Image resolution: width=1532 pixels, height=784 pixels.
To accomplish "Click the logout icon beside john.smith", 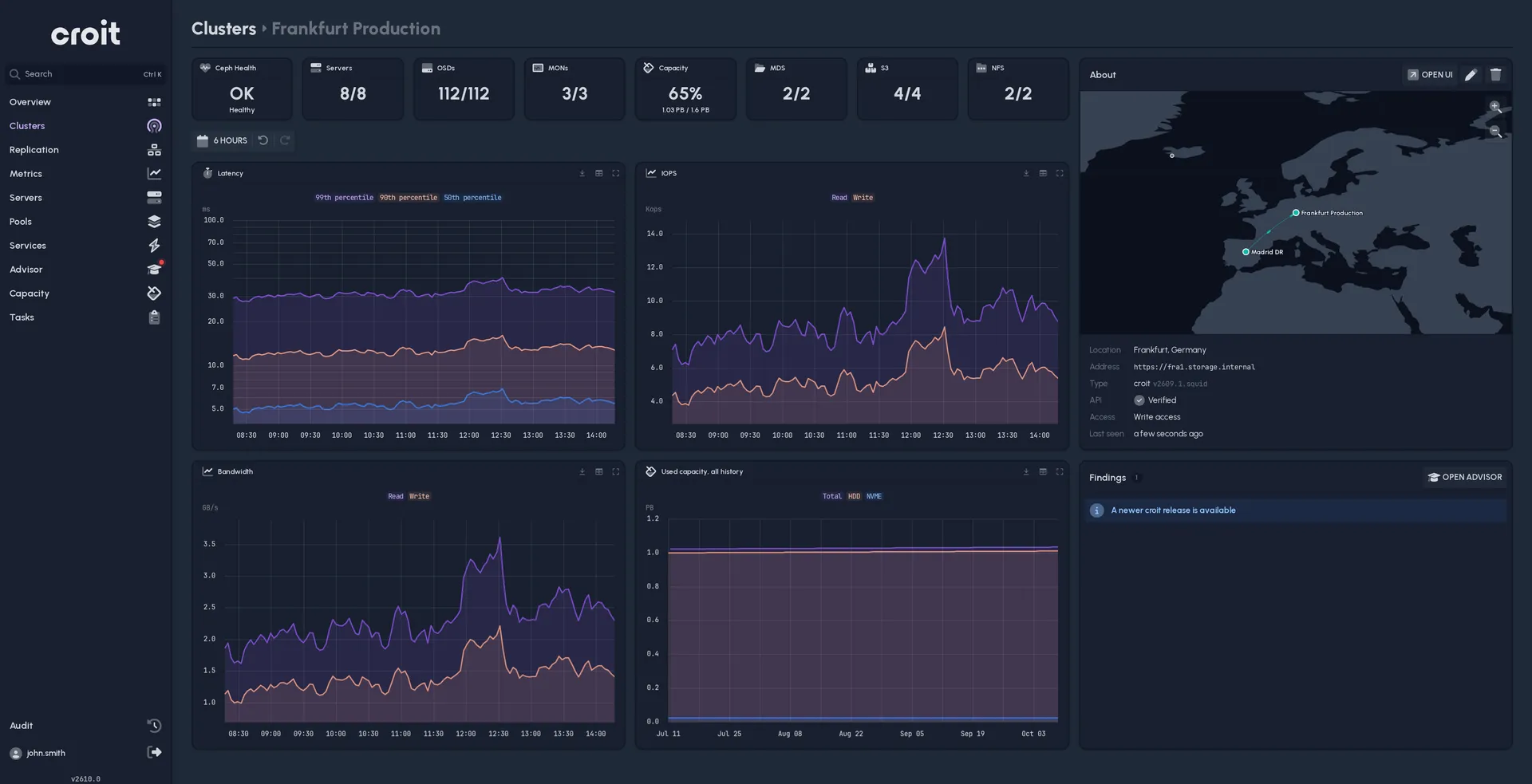I will (154, 752).
